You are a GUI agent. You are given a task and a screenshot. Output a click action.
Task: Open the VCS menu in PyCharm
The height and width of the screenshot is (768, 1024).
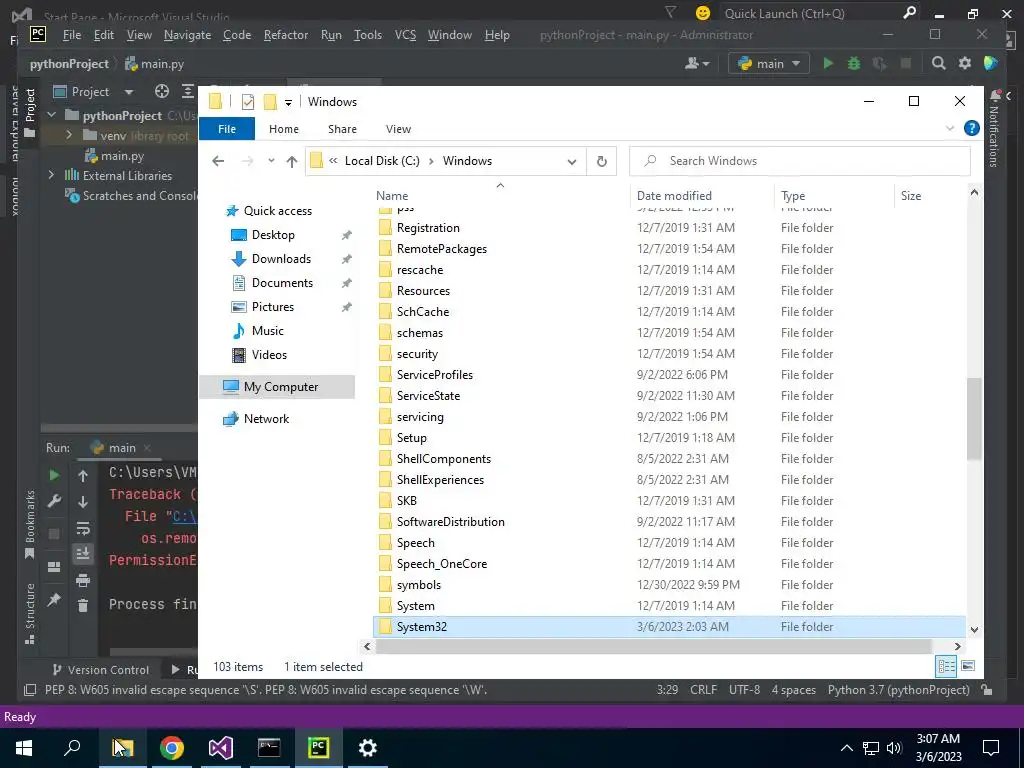(405, 35)
